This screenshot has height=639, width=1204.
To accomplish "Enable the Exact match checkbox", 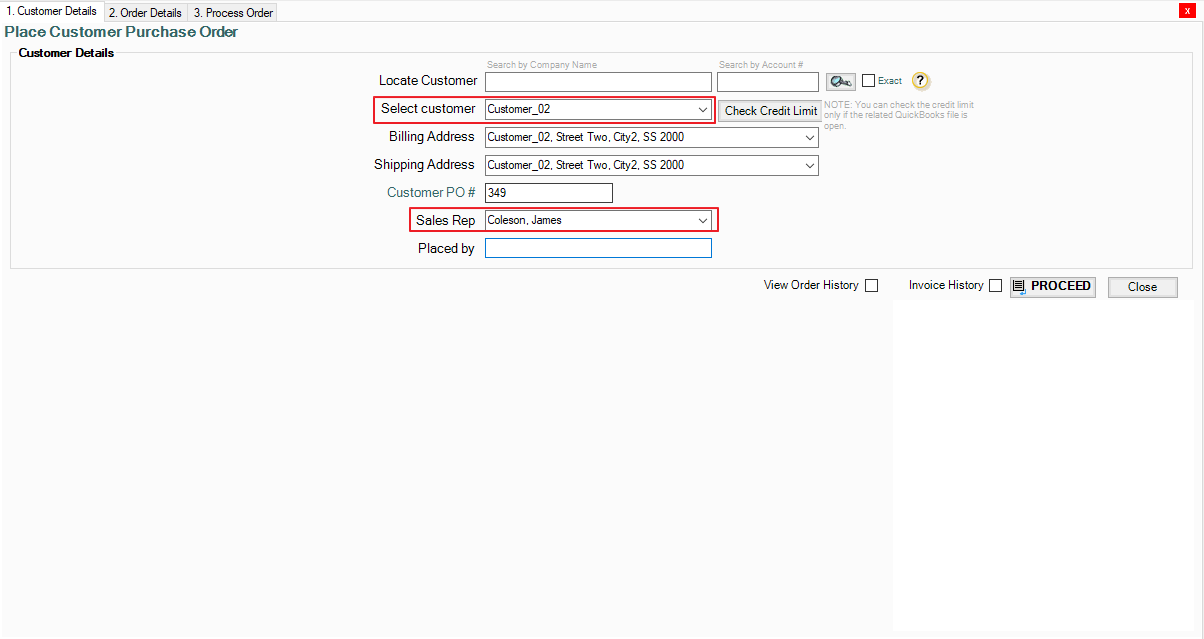I will pos(868,81).
